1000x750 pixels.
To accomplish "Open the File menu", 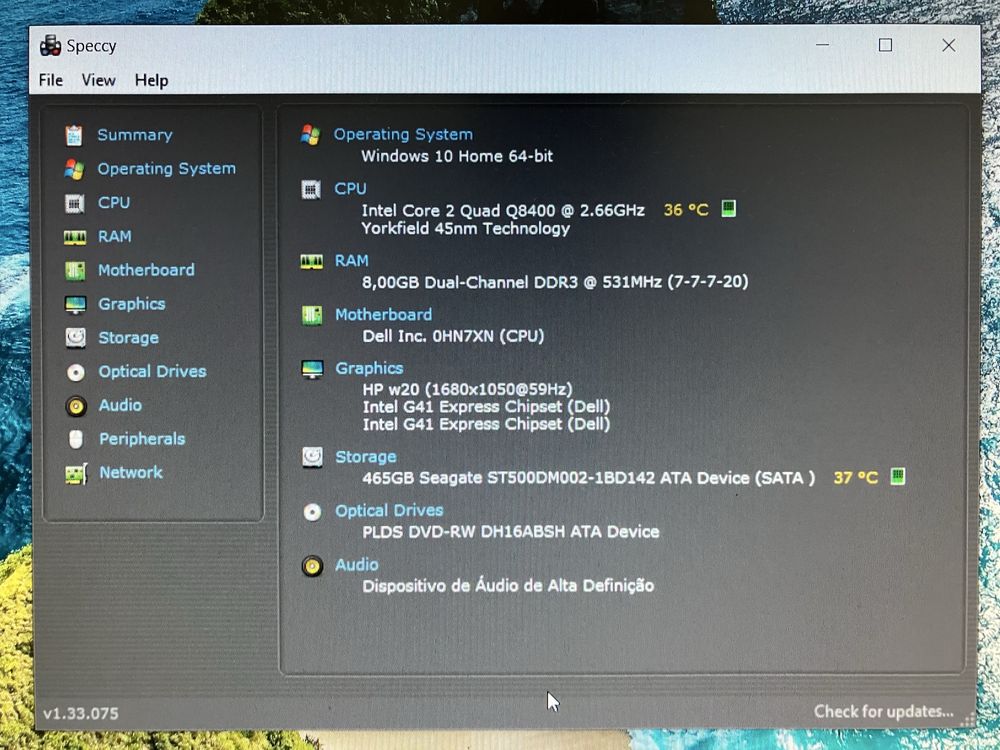I will [x=51, y=80].
